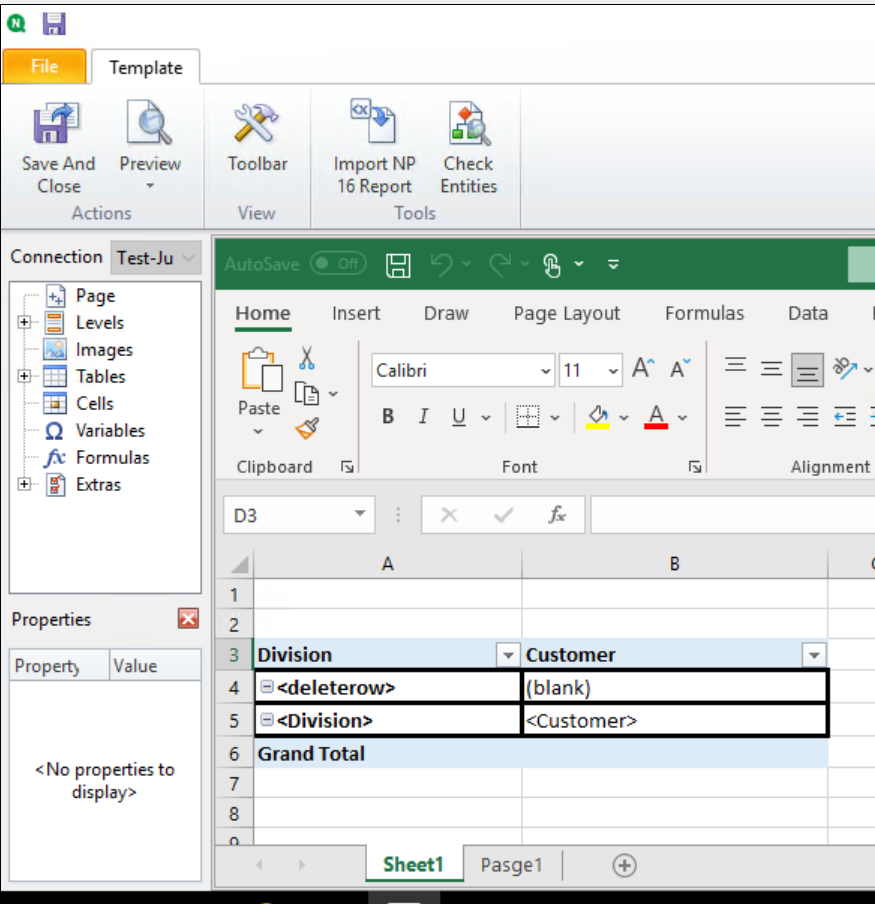
Task: Select the Template tab
Action: click(x=146, y=67)
